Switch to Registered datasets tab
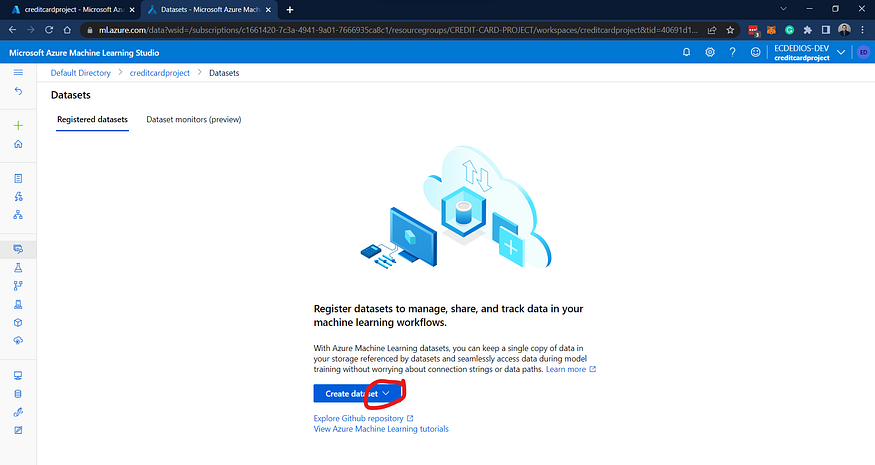The height and width of the screenshot is (465, 875). 93,119
